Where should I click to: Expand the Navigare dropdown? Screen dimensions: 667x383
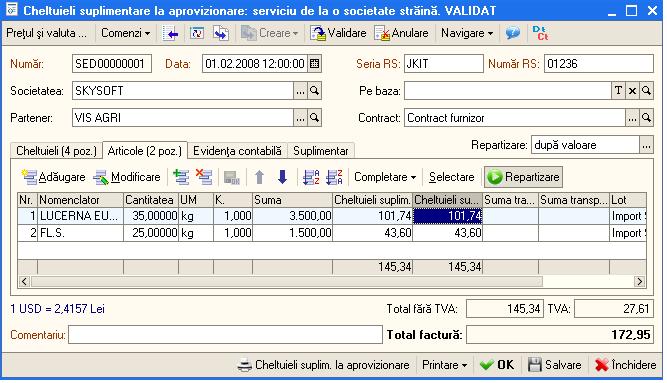tap(467, 33)
